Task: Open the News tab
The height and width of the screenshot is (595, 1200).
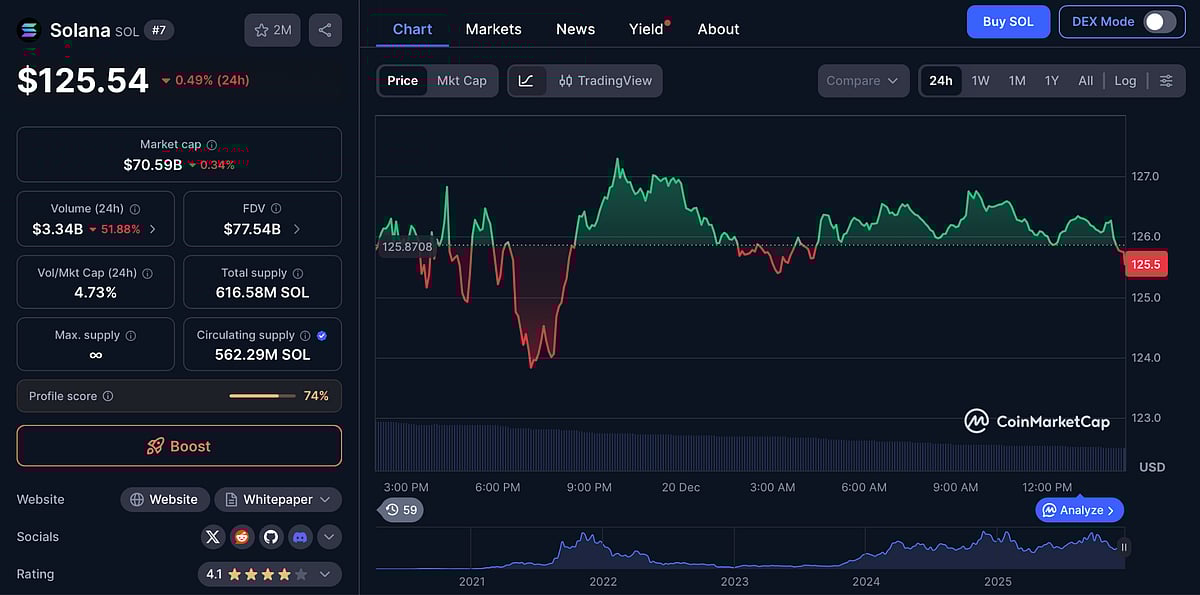Action: pyautogui.click(x=575, y=29)
